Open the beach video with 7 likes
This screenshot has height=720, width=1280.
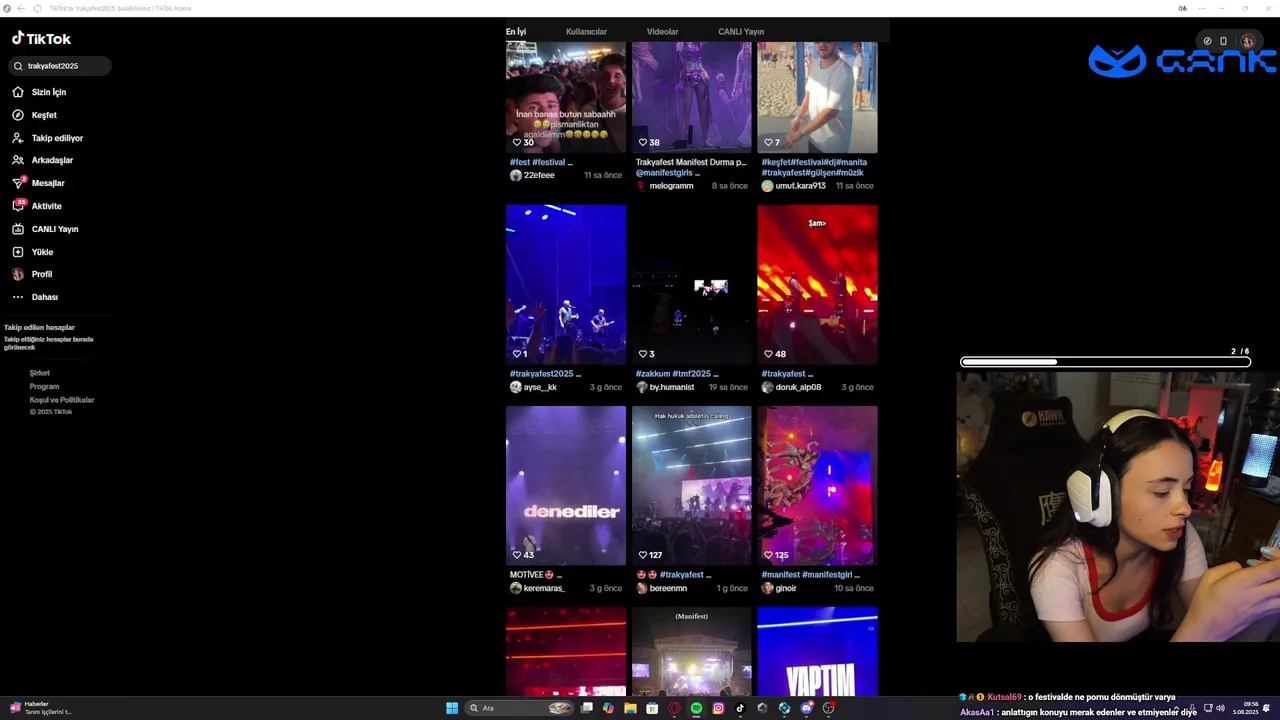tap(817, 97)
